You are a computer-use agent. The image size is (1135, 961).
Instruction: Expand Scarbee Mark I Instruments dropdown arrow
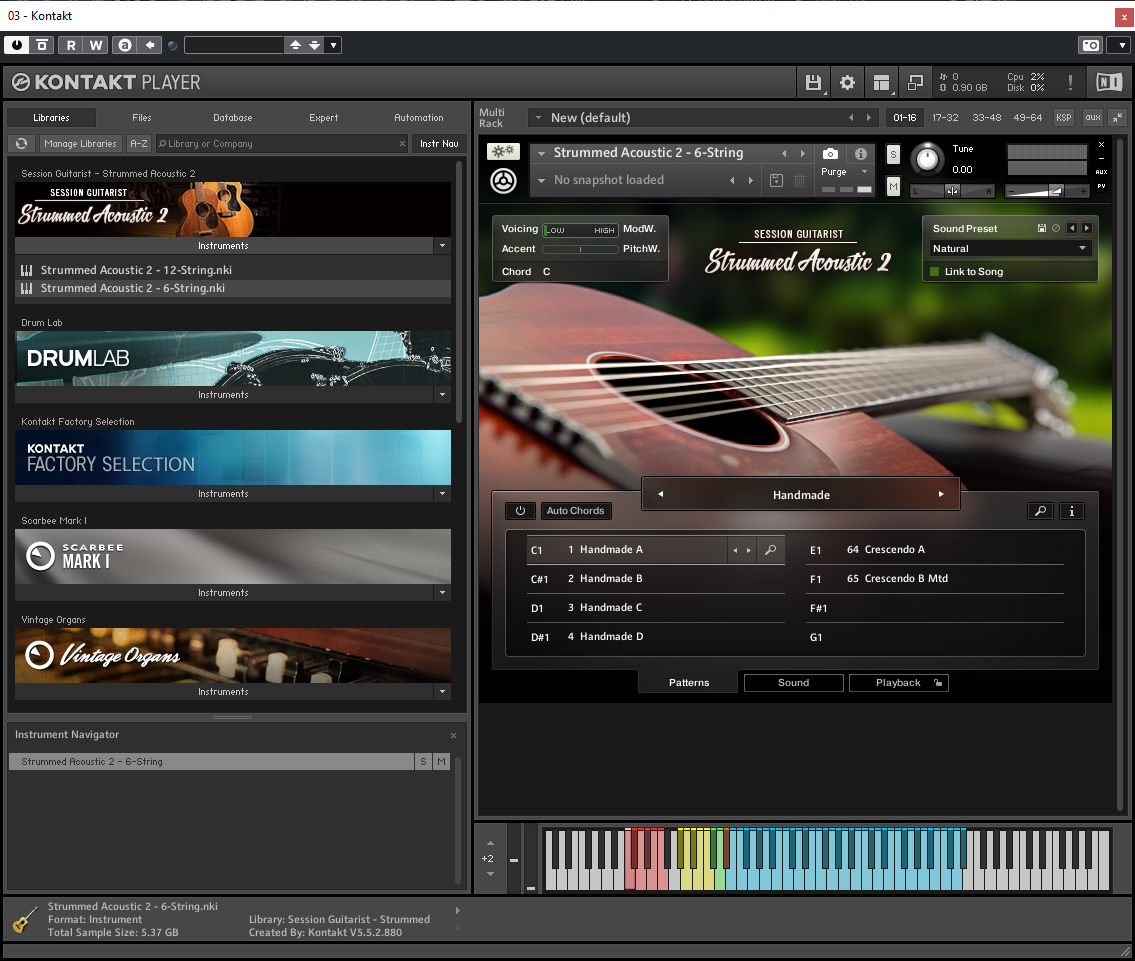click(x=442, y=593)
